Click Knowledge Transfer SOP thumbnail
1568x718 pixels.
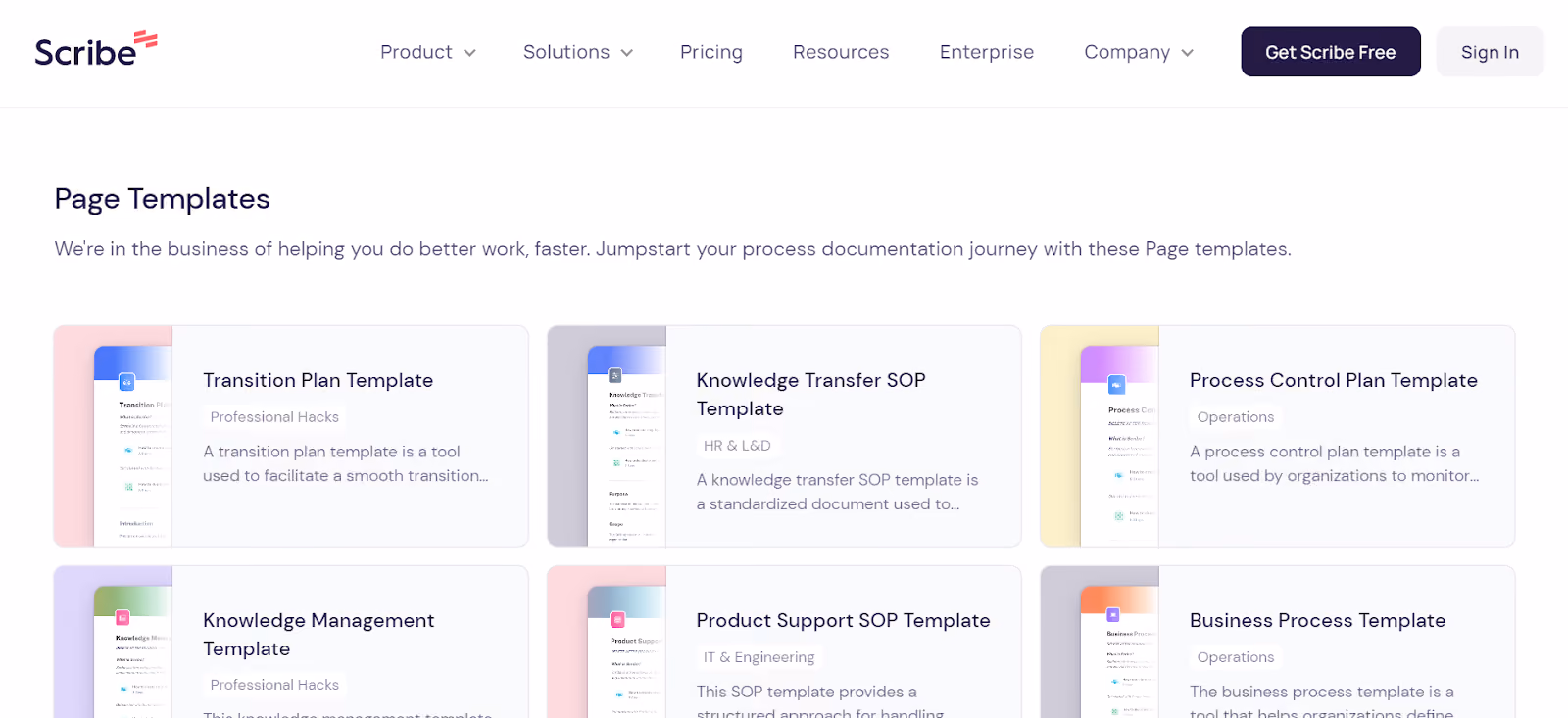pyautogui.click(x=608, y=436)
